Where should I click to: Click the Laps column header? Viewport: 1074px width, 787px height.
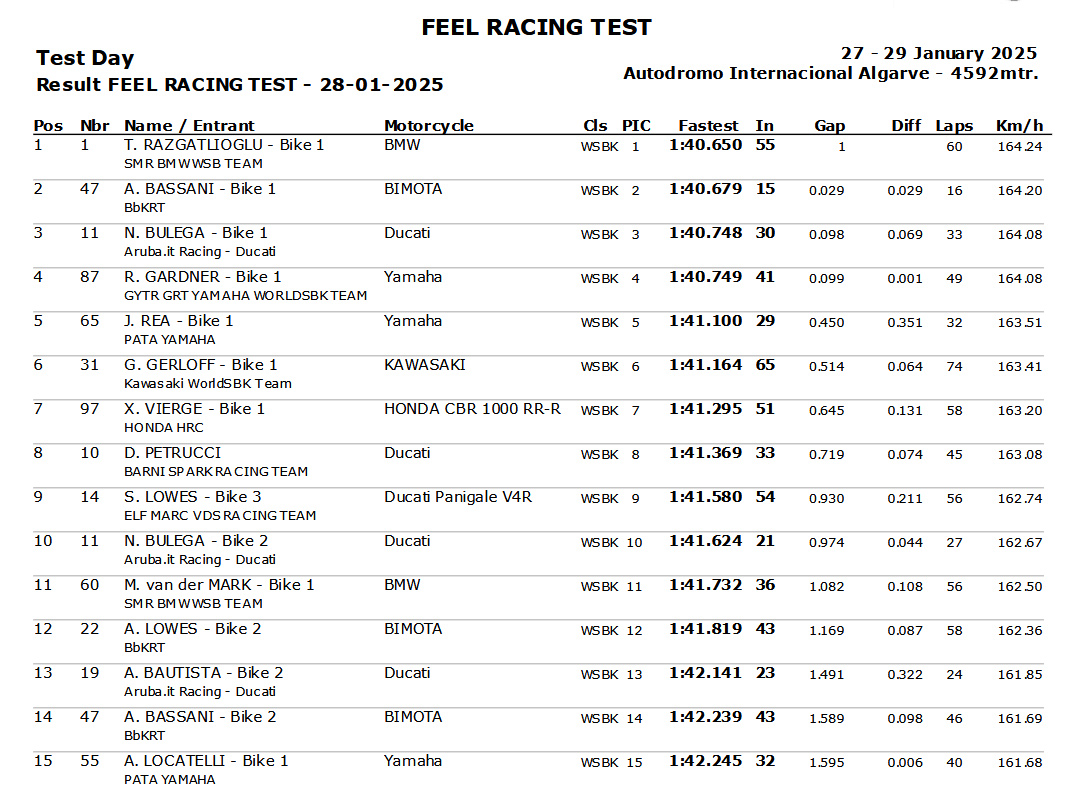click(x=954, y=125)
